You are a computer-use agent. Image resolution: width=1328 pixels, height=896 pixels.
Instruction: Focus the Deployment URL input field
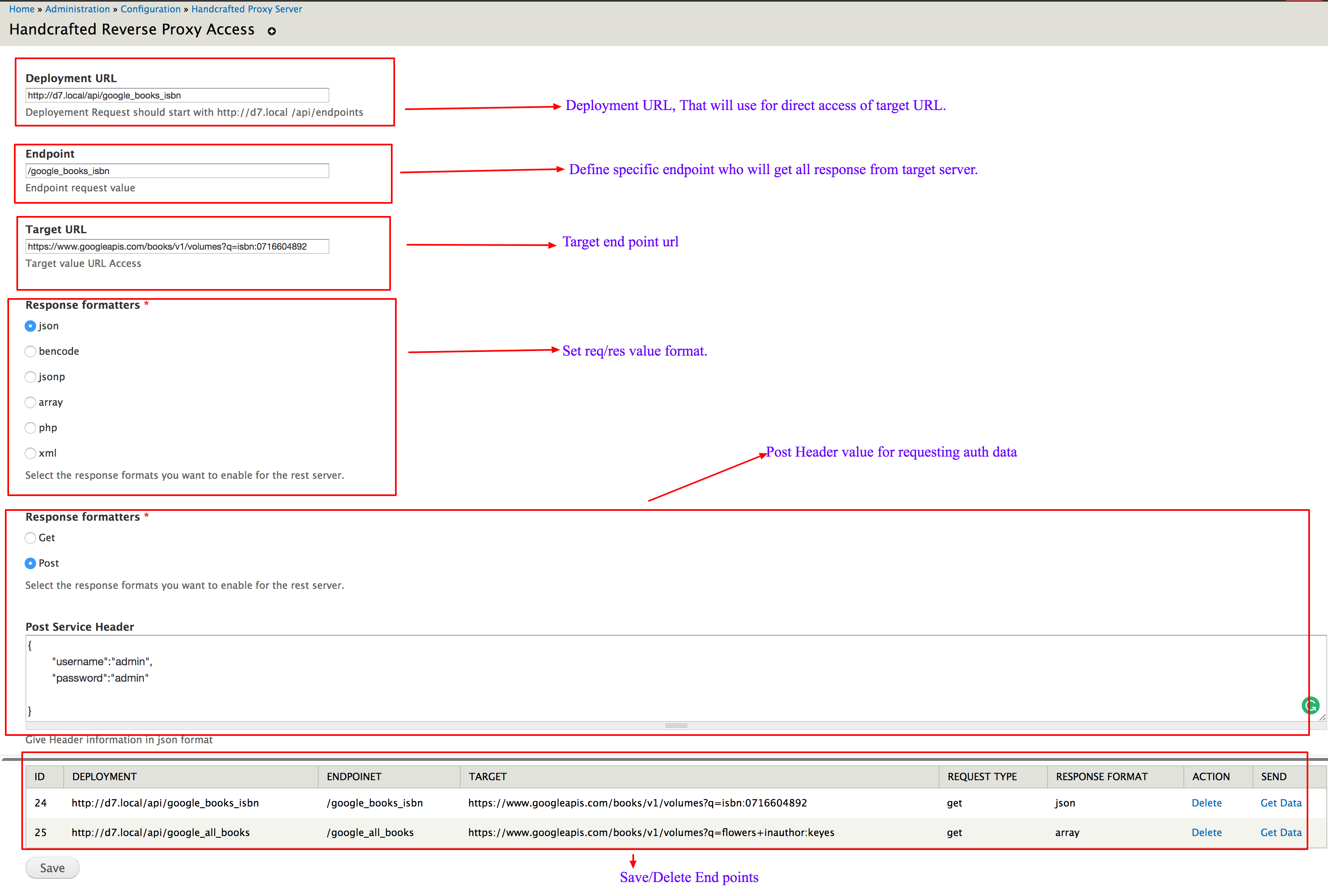click(x=177, y=95)
